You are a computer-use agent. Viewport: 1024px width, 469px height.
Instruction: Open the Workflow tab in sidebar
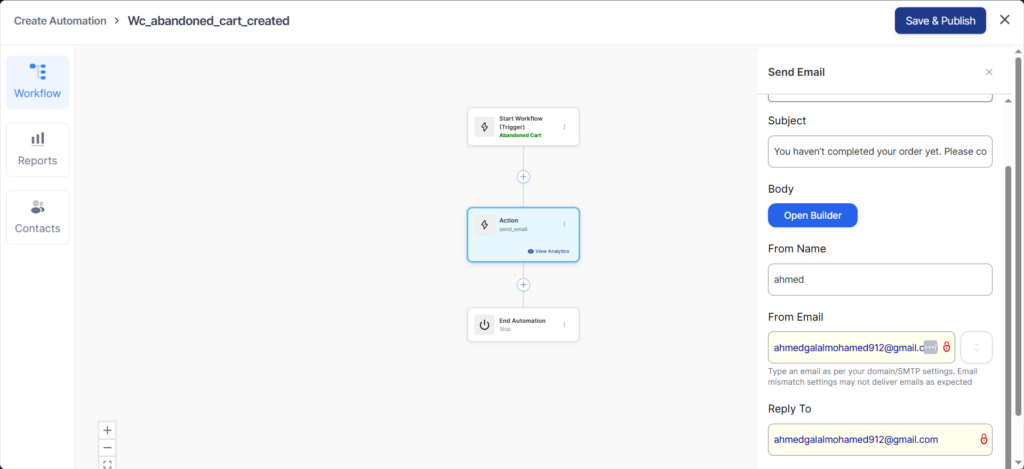(37, 82)
